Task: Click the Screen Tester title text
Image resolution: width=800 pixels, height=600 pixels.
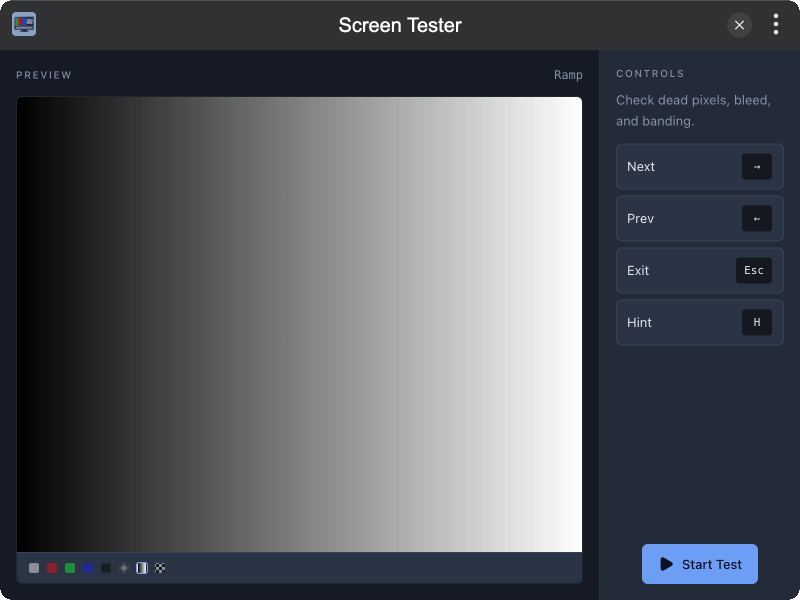Action: 400,25
